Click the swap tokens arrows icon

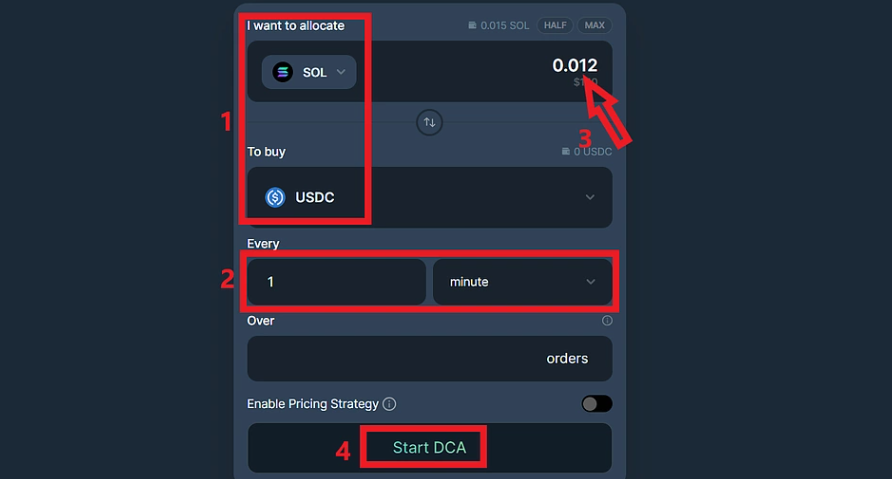(430, 122)
